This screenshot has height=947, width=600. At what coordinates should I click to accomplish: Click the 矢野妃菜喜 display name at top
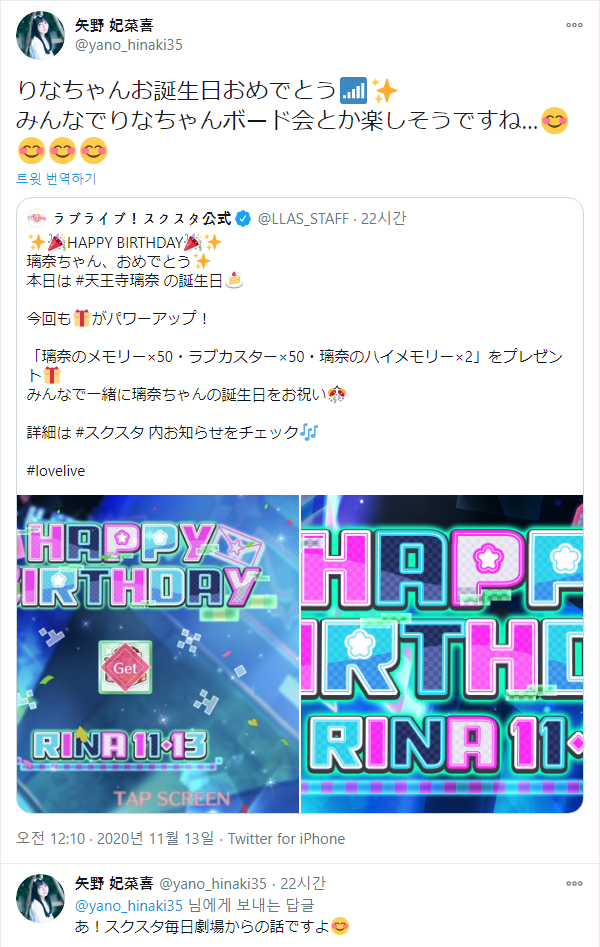pos(114,25)
